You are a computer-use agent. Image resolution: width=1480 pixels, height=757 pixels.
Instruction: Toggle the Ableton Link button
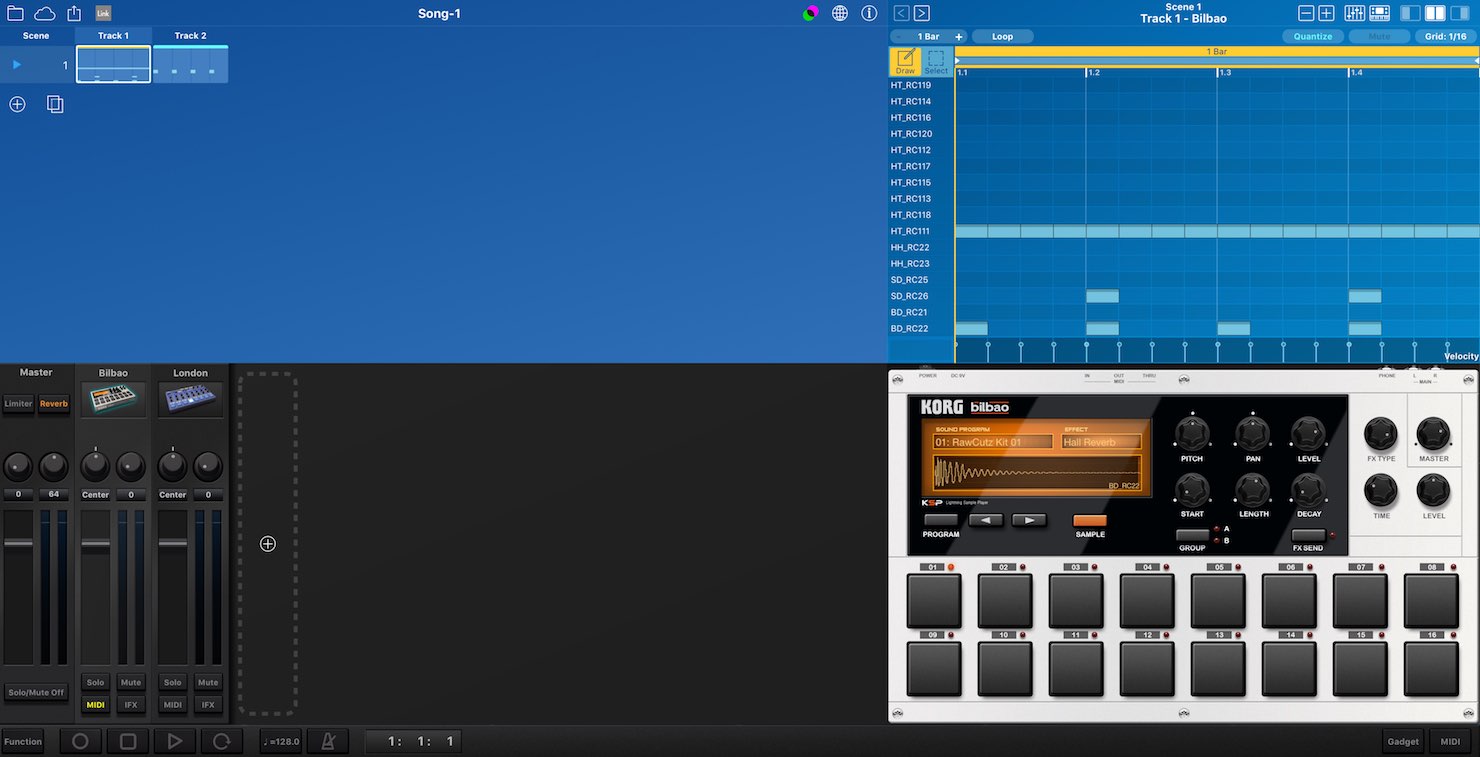pyautogui.click(x=103, y=13)
